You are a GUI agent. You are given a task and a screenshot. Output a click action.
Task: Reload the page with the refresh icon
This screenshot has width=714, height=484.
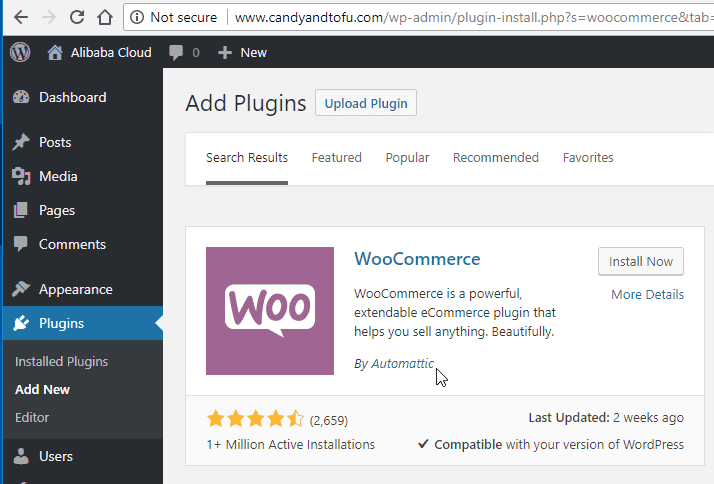coord(76,17)
